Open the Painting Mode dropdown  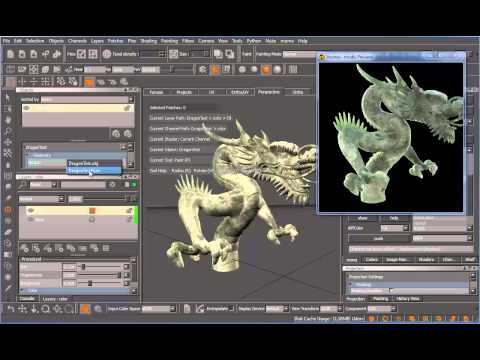[x=299, y=54]
